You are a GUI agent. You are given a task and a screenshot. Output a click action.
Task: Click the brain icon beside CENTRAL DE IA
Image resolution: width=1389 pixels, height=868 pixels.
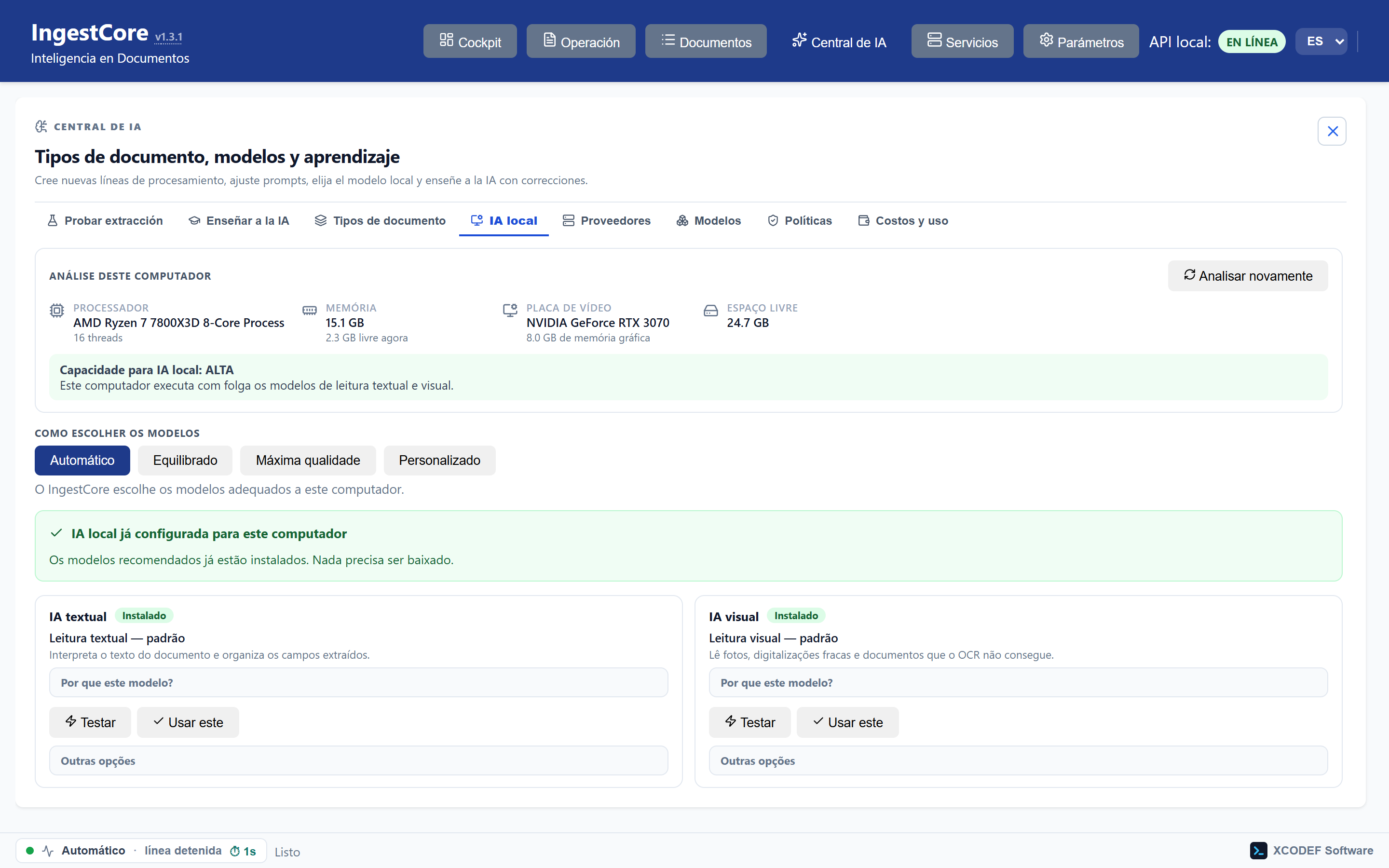41,126
